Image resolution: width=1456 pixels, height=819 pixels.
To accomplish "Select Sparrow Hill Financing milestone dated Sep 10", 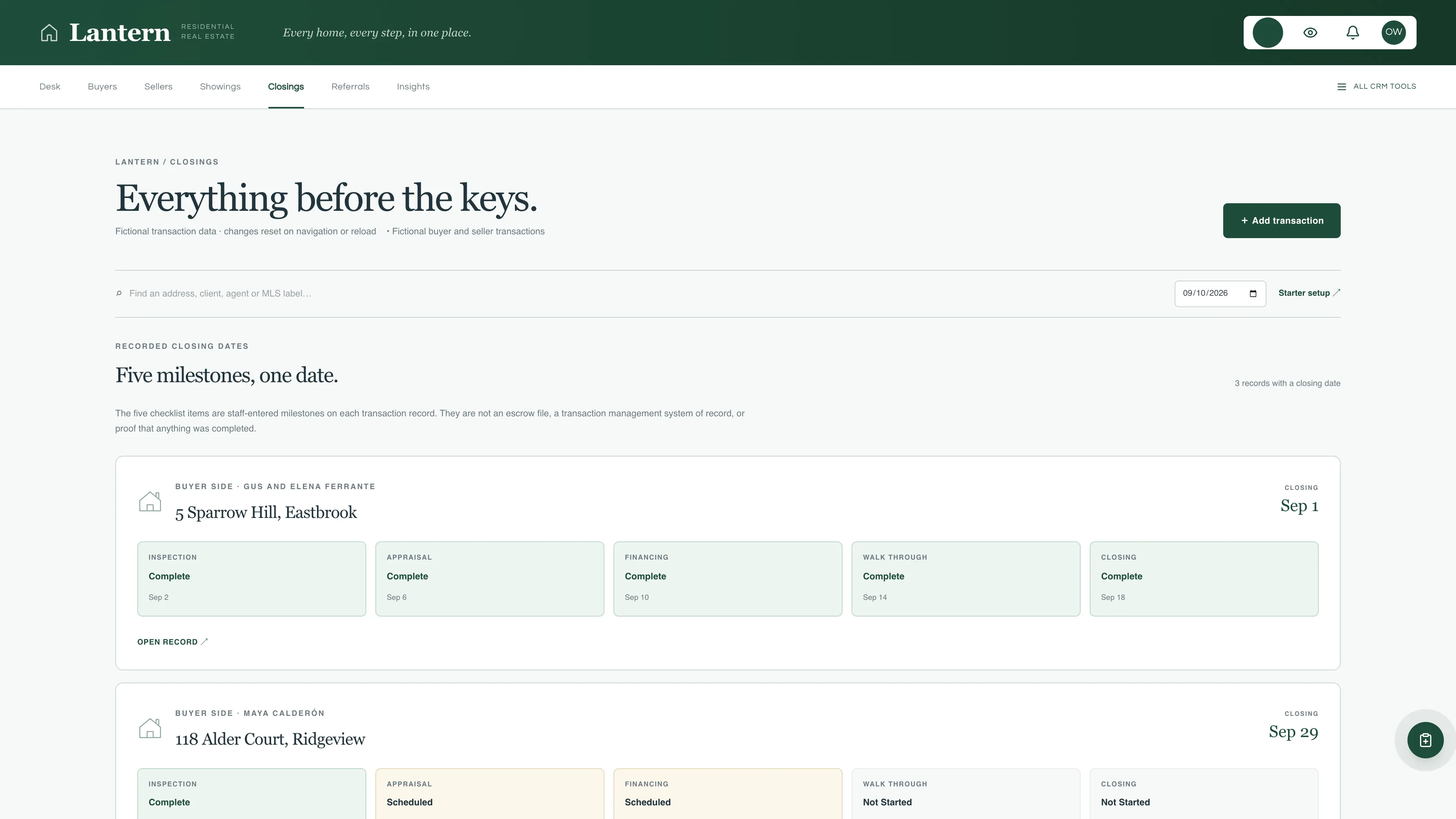I will point(728,579).
